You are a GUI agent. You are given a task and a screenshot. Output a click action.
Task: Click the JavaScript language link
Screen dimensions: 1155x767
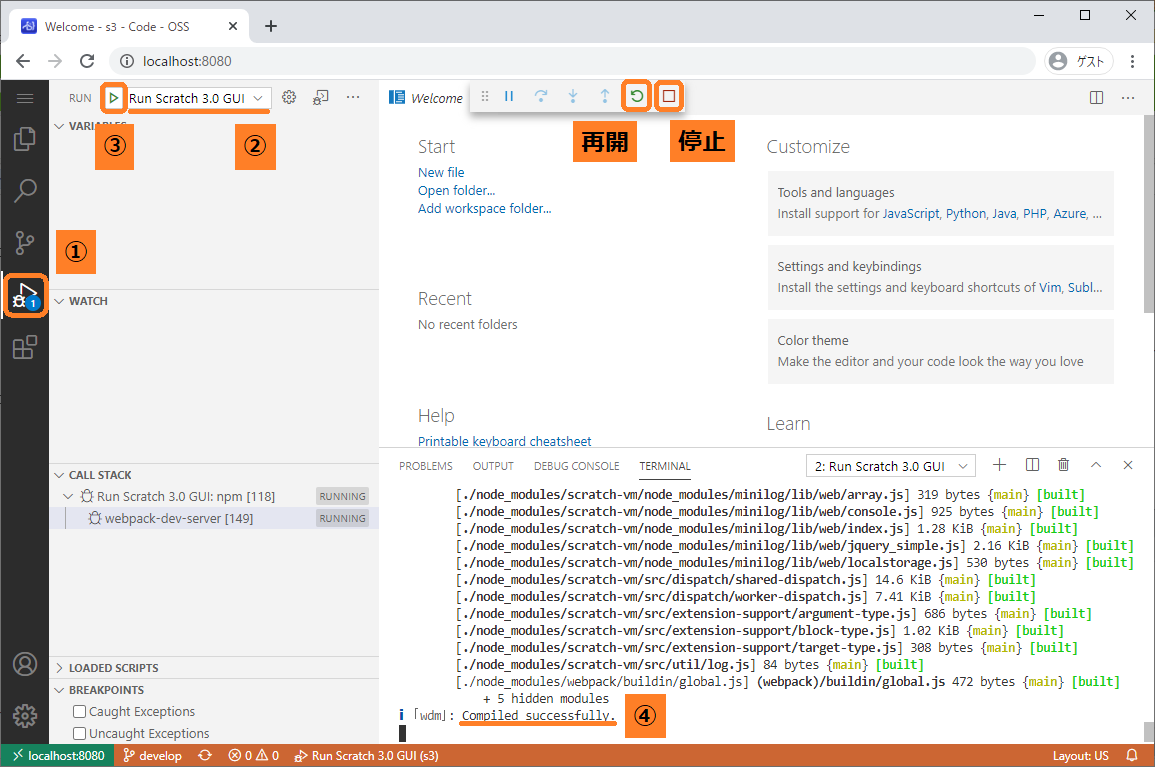click(910, 214)
